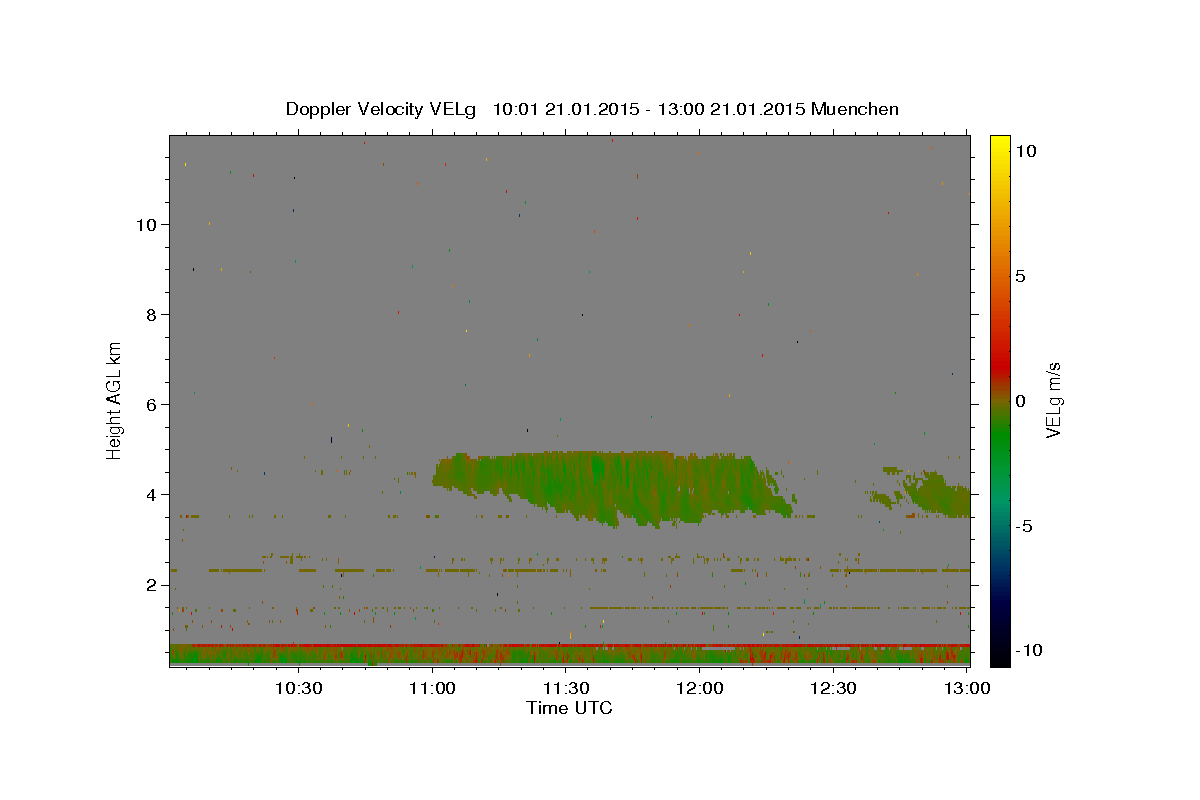
Task: Click the colorbar value 0
Action: coord(1020,400)
